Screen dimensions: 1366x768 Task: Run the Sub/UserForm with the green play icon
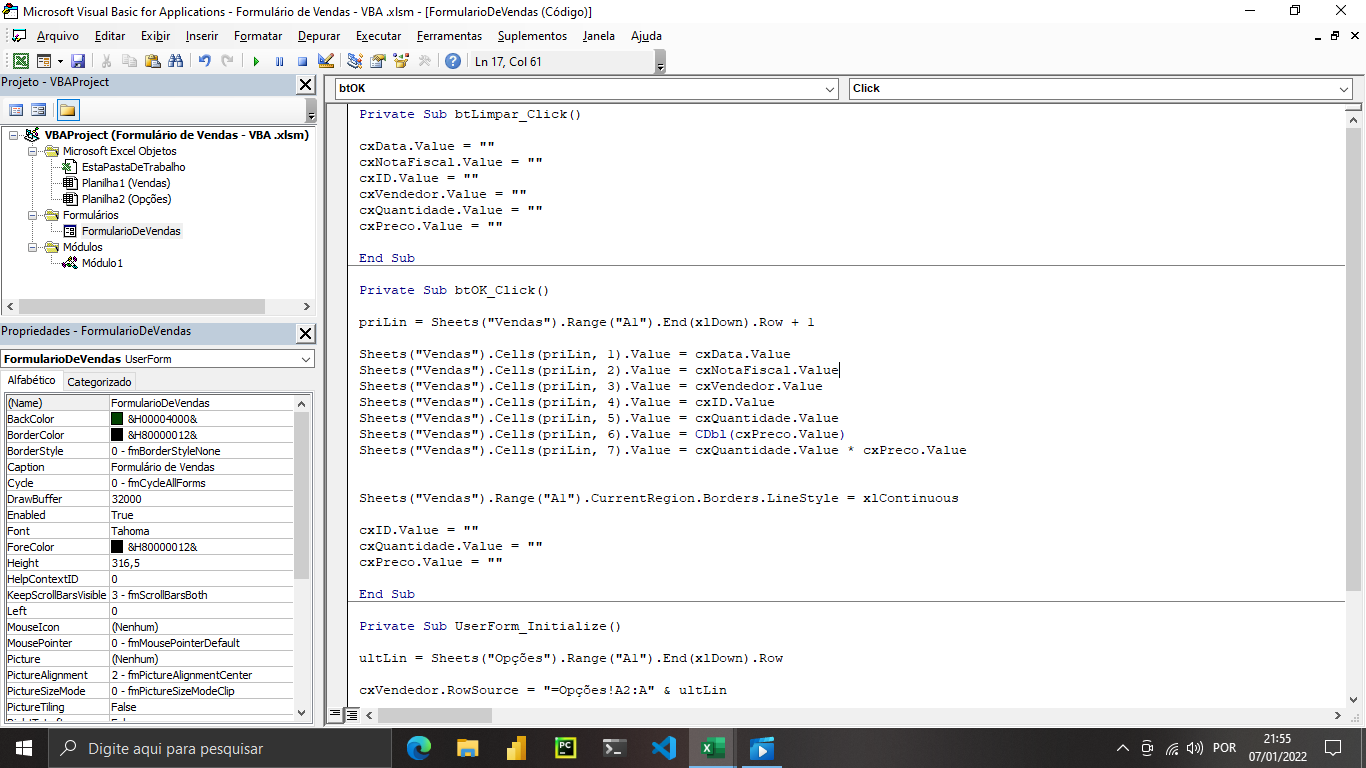pyautogui.click(x=258, y=60)
